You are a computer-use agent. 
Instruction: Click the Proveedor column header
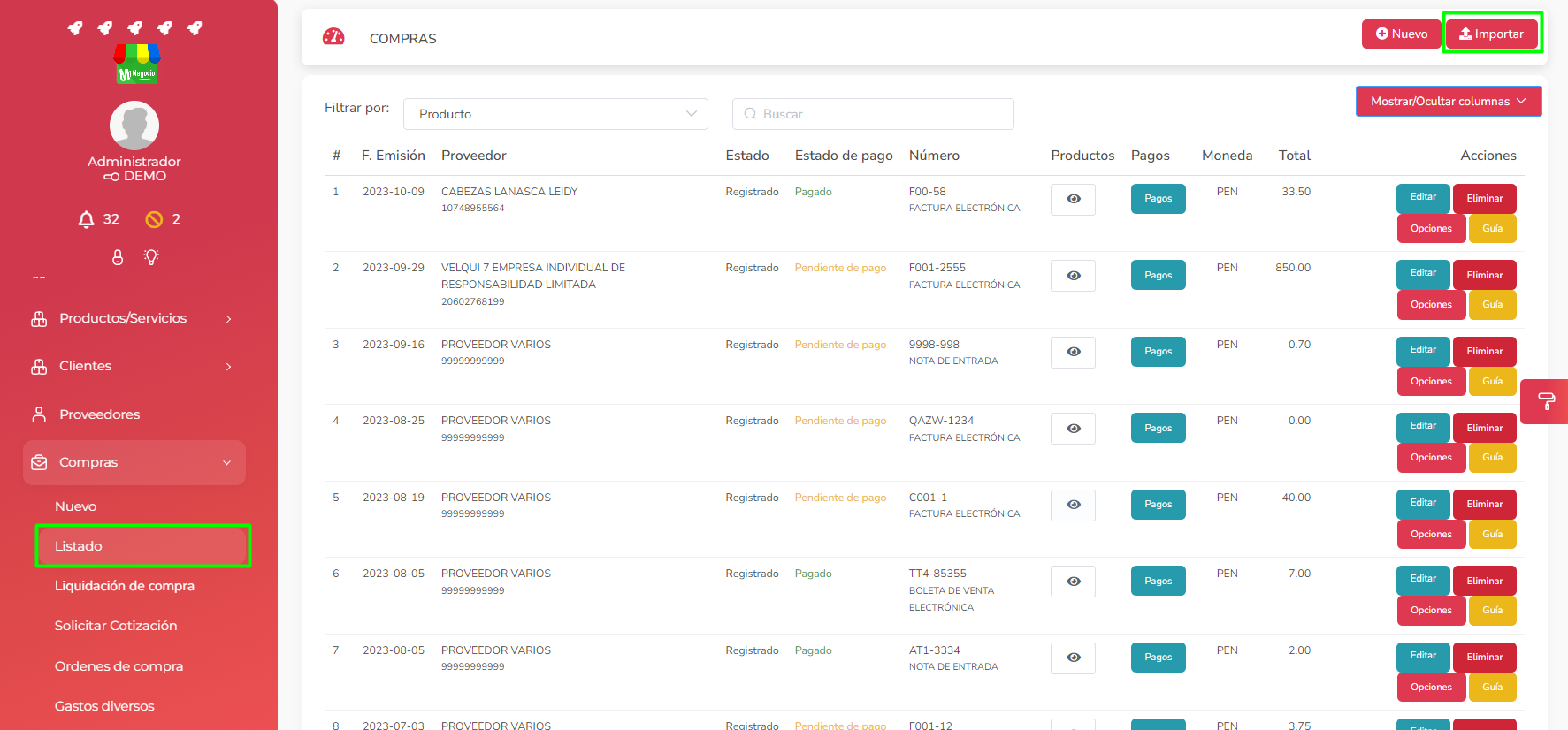coord(474,156)
